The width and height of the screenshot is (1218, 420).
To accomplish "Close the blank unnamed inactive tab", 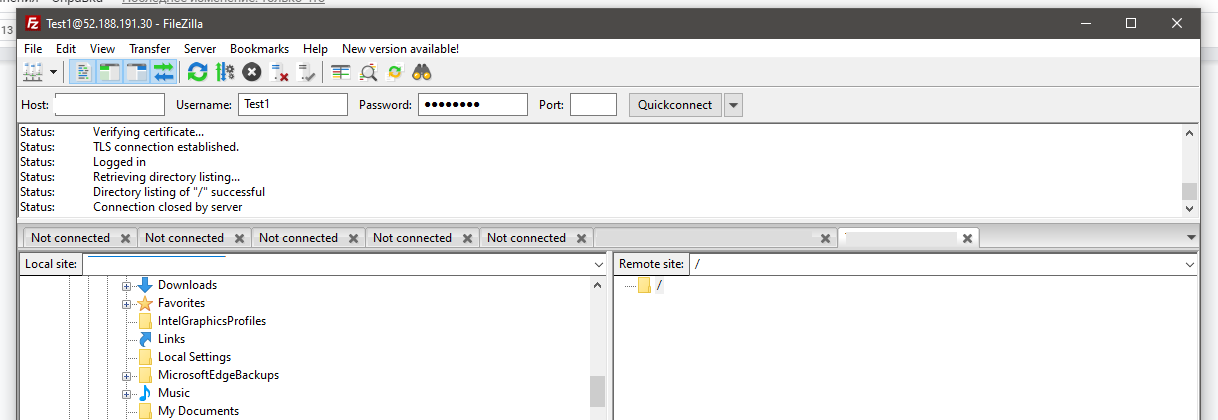I will tap(825, 238).
